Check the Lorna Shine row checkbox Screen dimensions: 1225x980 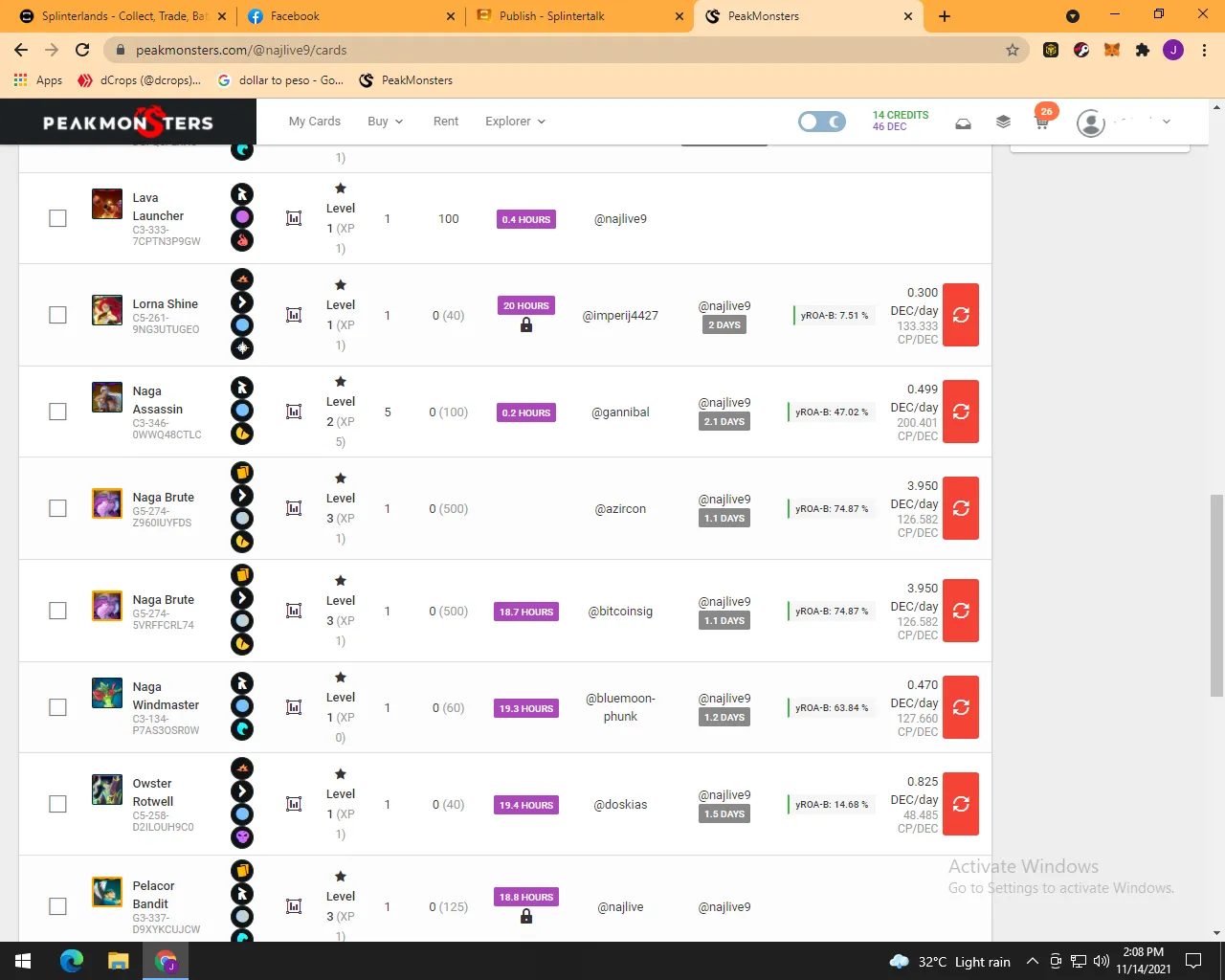[57, 315]
